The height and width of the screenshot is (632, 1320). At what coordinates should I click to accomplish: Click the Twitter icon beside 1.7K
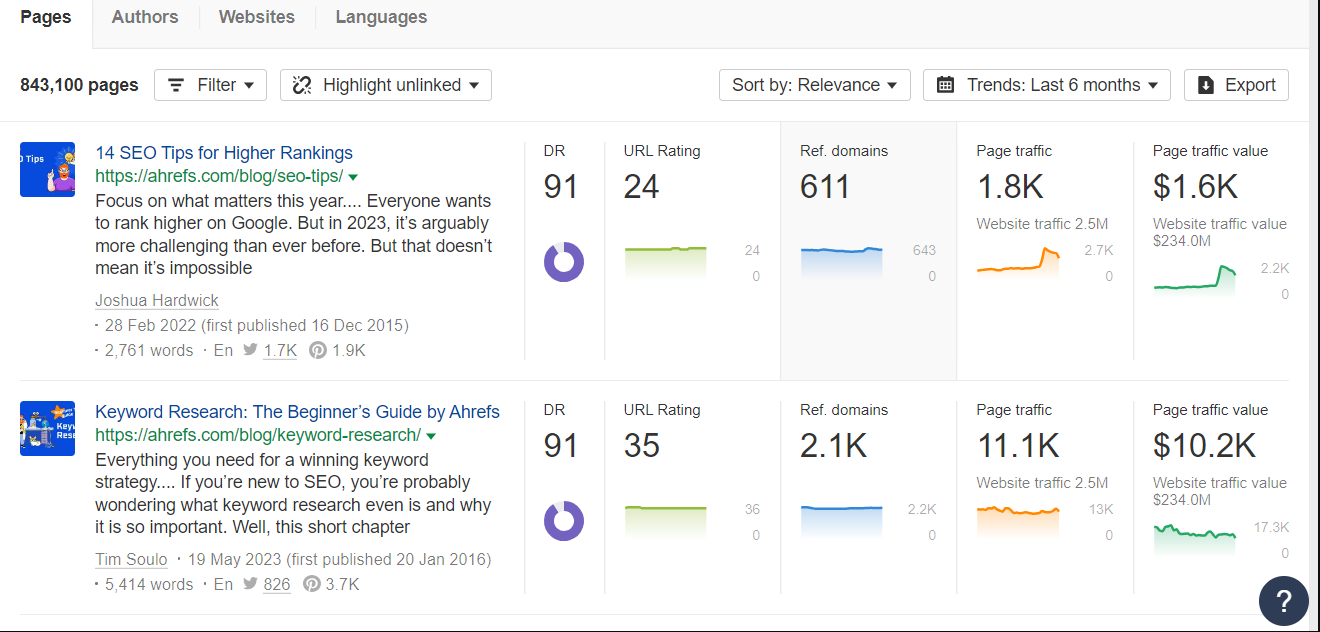pyautogui.click(x=251, y=350)
